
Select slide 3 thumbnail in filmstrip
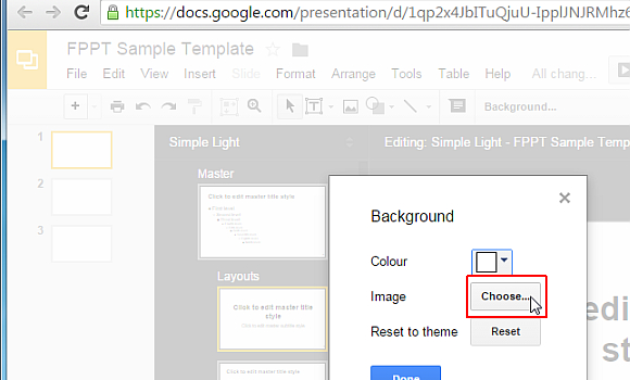(x=82, y=244)
